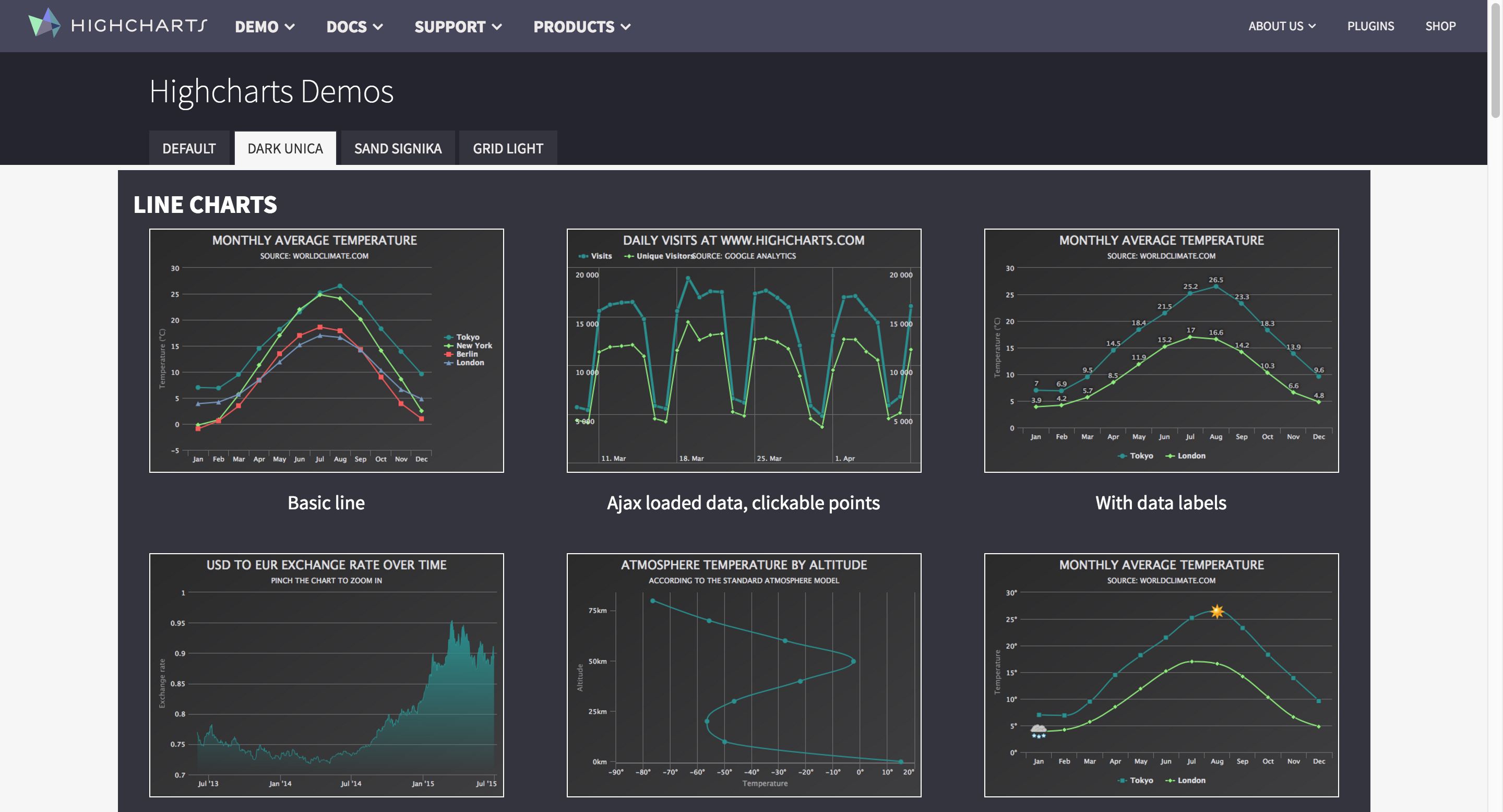Expand the PRODUCTS menu

pyautogui.click(x=582, y=27)
